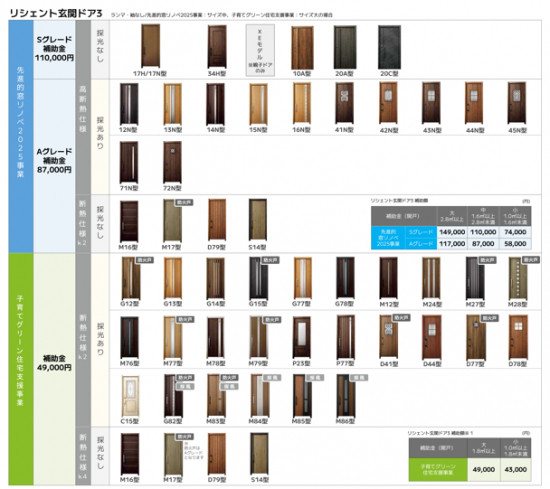Select the 17H/17N型 door image
This screenshot has height=489, width=550.
(150, 46)
